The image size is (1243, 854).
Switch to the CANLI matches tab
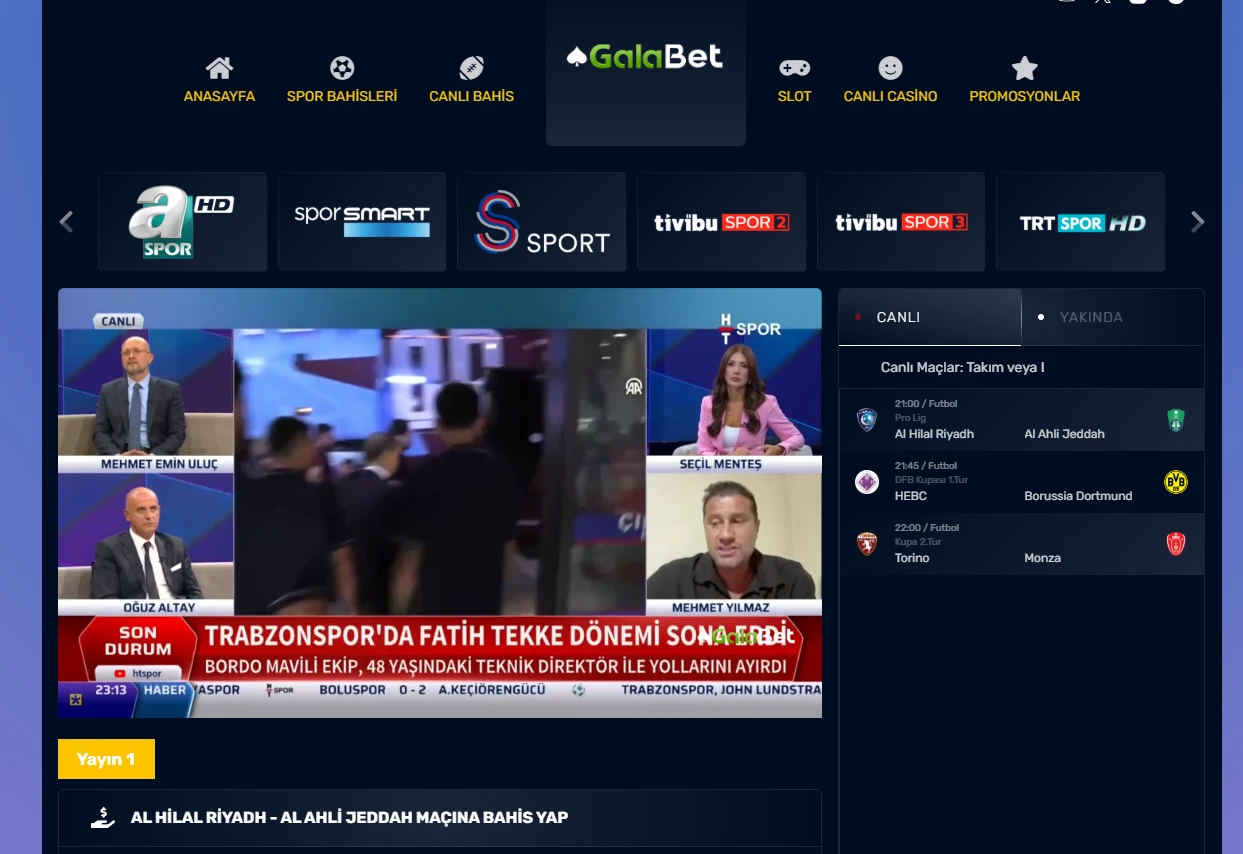click(x=930, y=317)
